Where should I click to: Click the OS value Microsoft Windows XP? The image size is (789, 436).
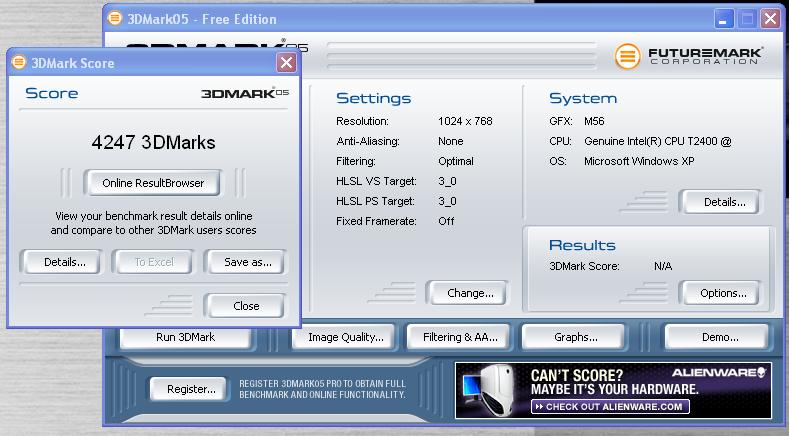click(639, 161)
